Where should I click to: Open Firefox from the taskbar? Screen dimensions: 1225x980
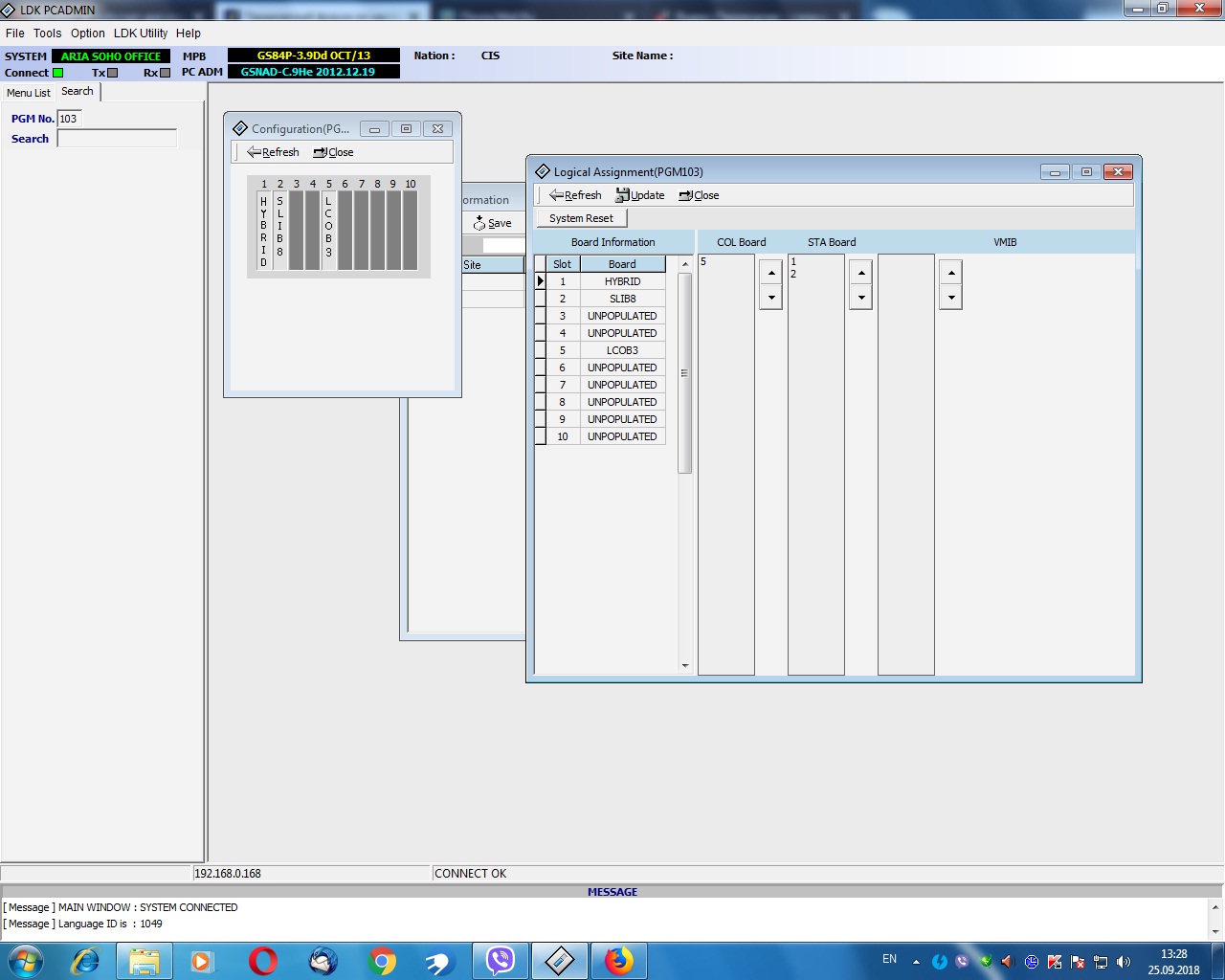pos(619,961)
